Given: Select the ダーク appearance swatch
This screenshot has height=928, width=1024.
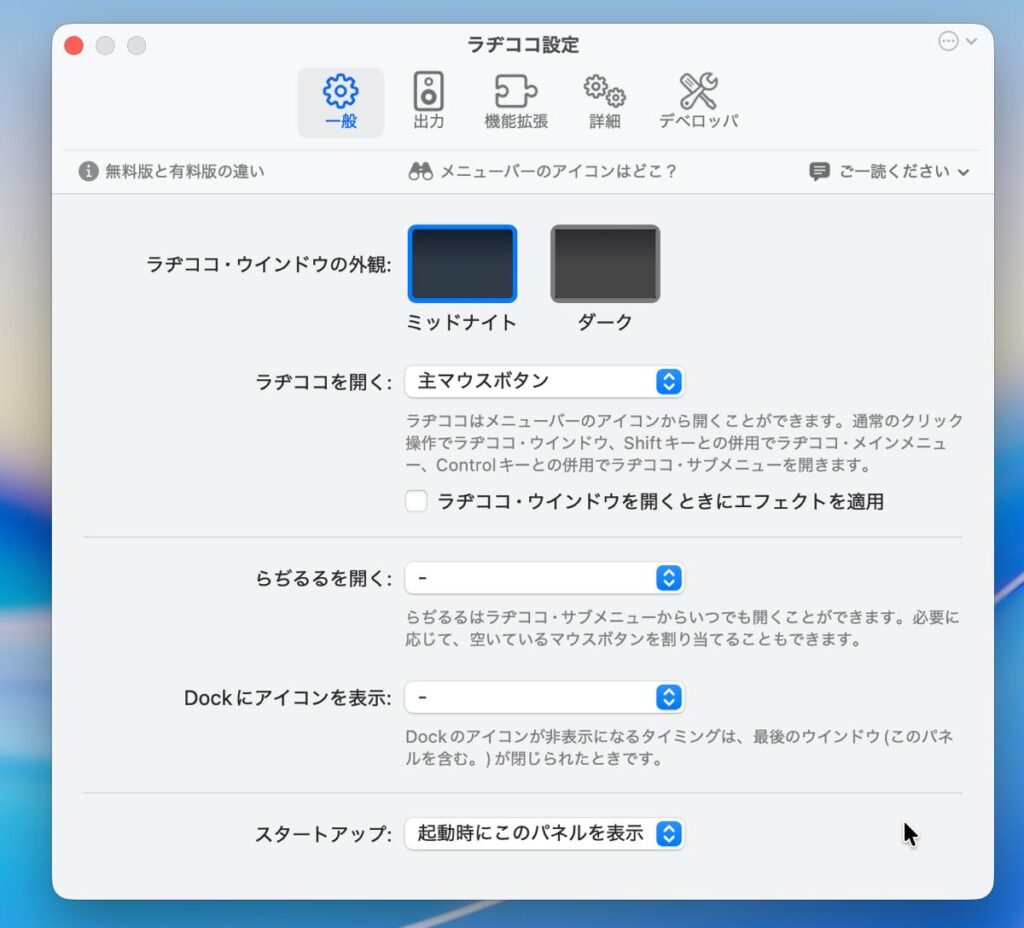Looking at the screenshot, I should coord(605,264).
